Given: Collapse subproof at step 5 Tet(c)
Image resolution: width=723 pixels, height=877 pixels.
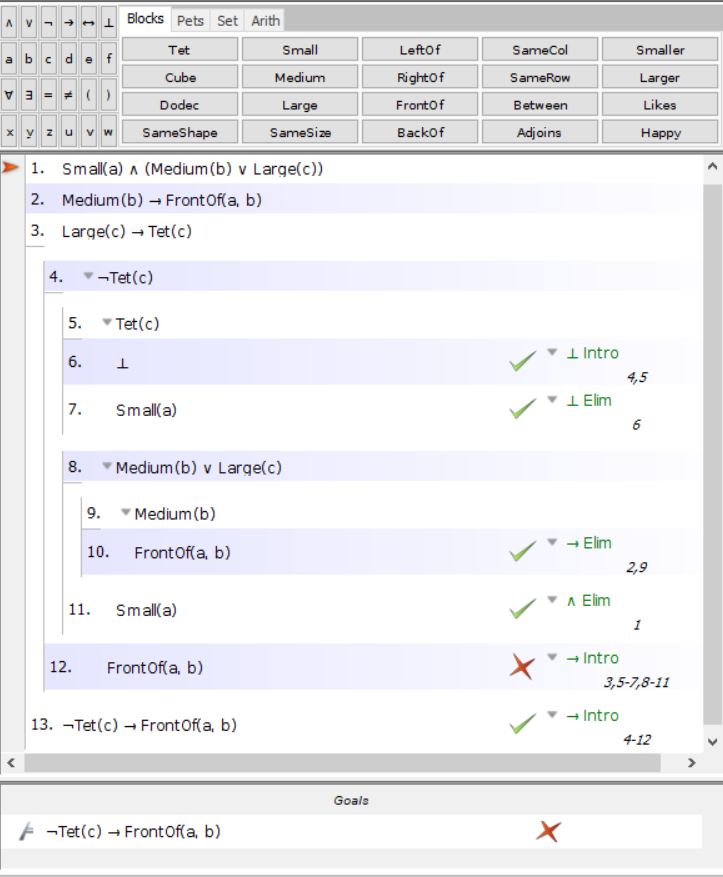Looking at the screenshot, I should click(x=107, y=322).
